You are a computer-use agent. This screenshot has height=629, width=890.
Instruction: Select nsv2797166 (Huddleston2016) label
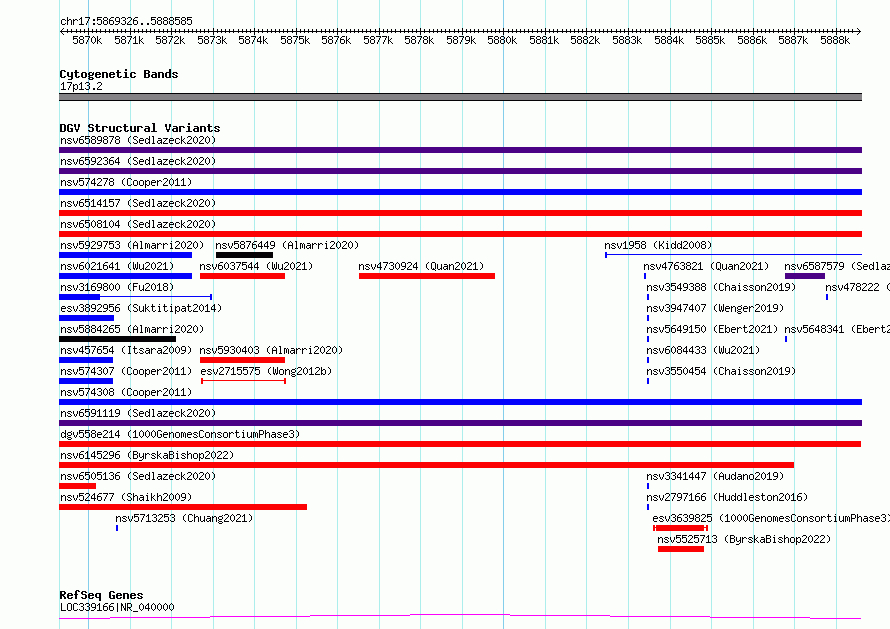[x=727, y=497]
